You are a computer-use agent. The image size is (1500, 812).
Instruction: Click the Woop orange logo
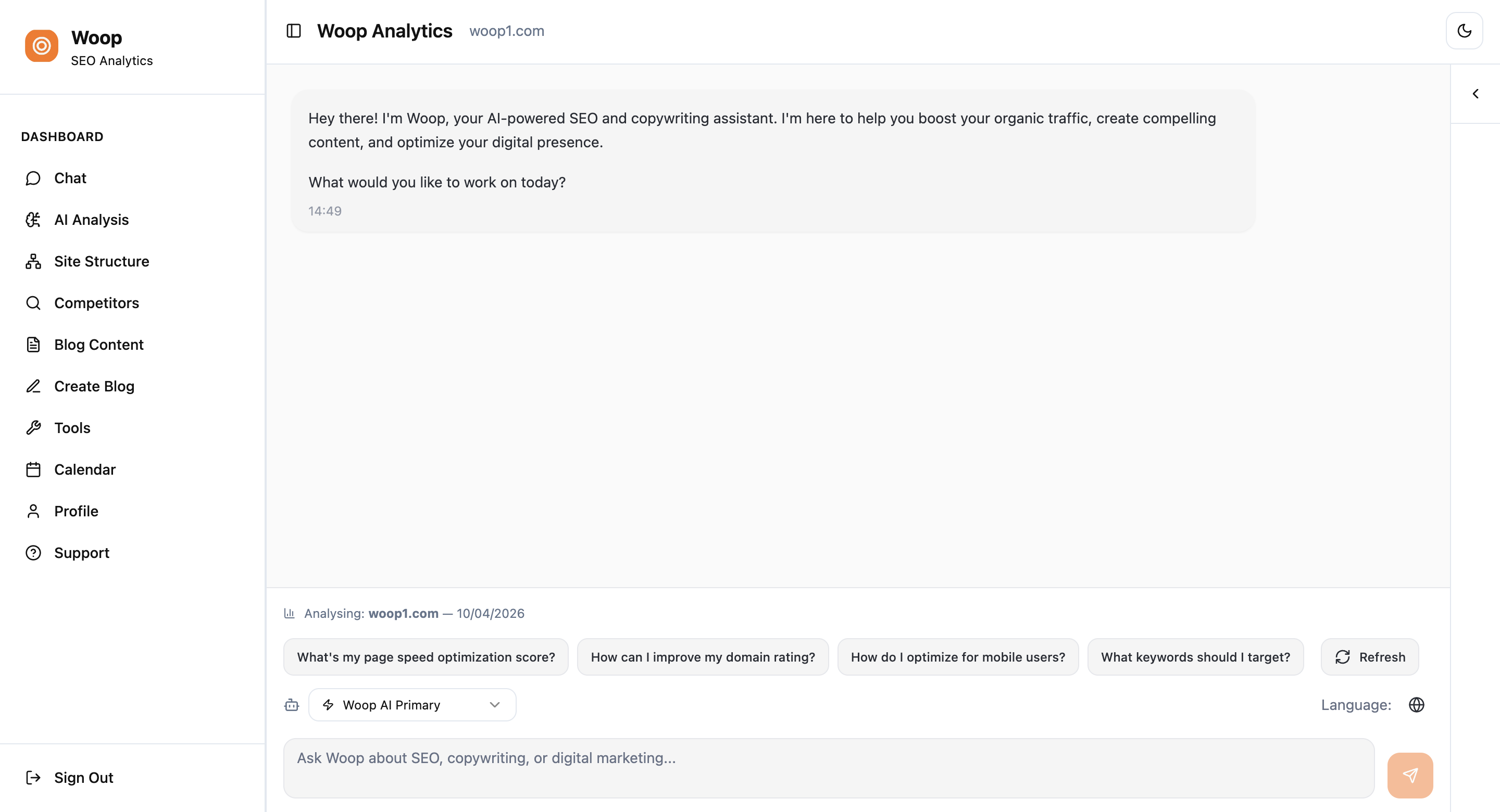click(41, 45)
